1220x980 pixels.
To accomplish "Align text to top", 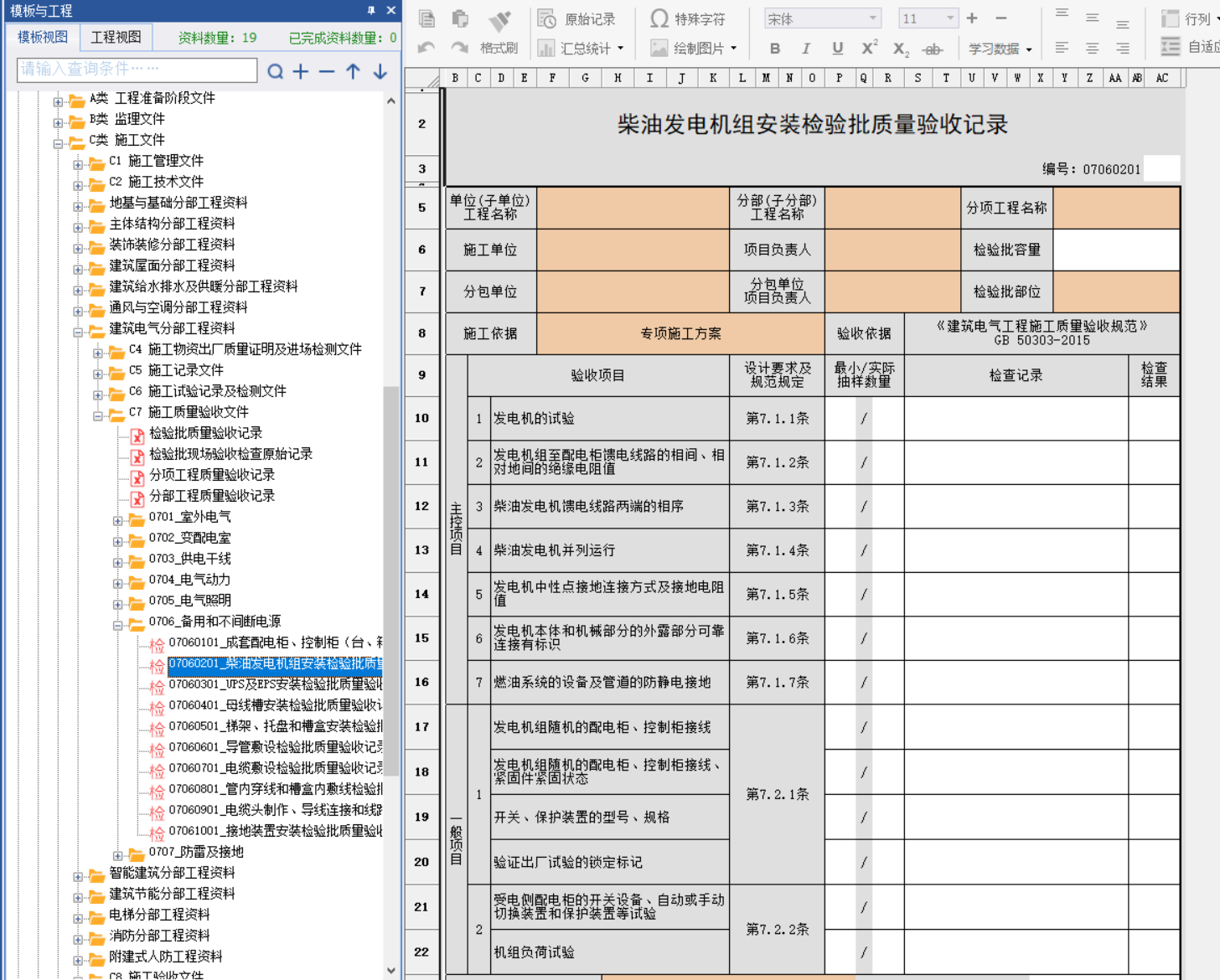I will tap(1062, 13).
